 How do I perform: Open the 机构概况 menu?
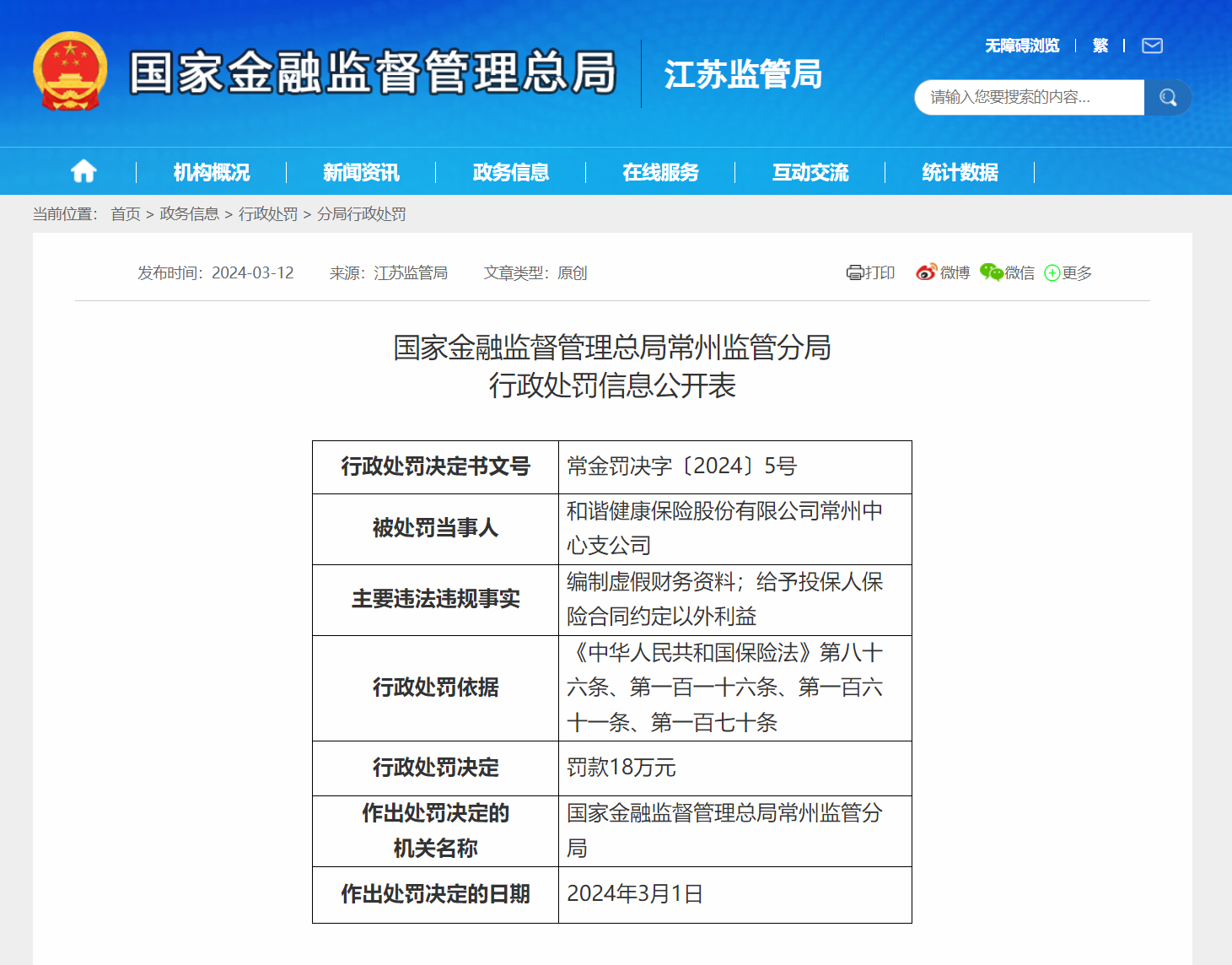click(212, 172)
